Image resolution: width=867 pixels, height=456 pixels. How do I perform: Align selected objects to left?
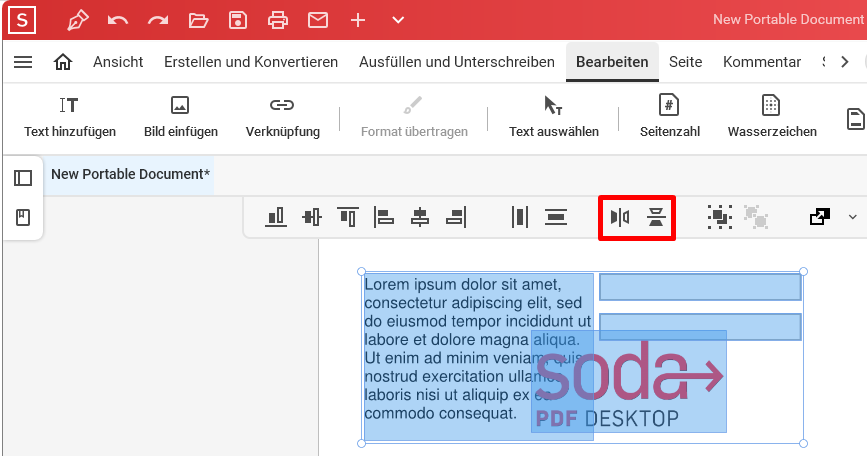pos(383,217)
